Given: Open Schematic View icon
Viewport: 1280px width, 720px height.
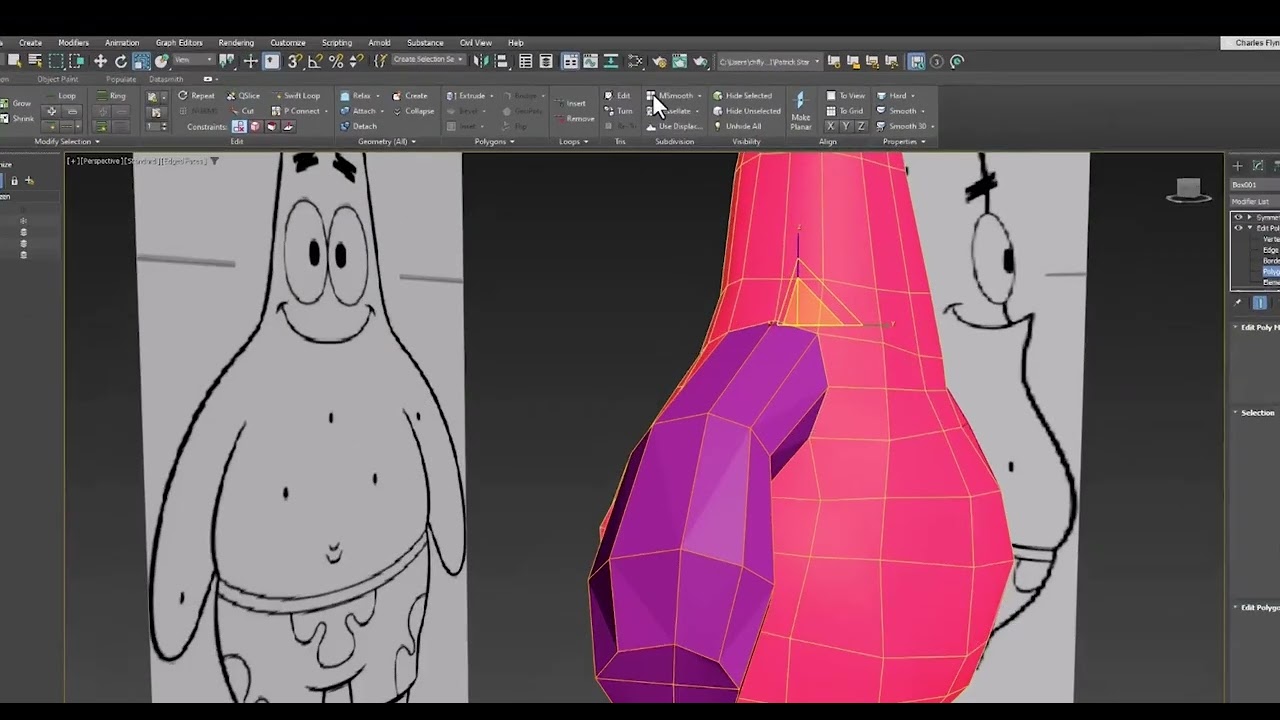Looking at the screenshot, I should pos(611,61).
